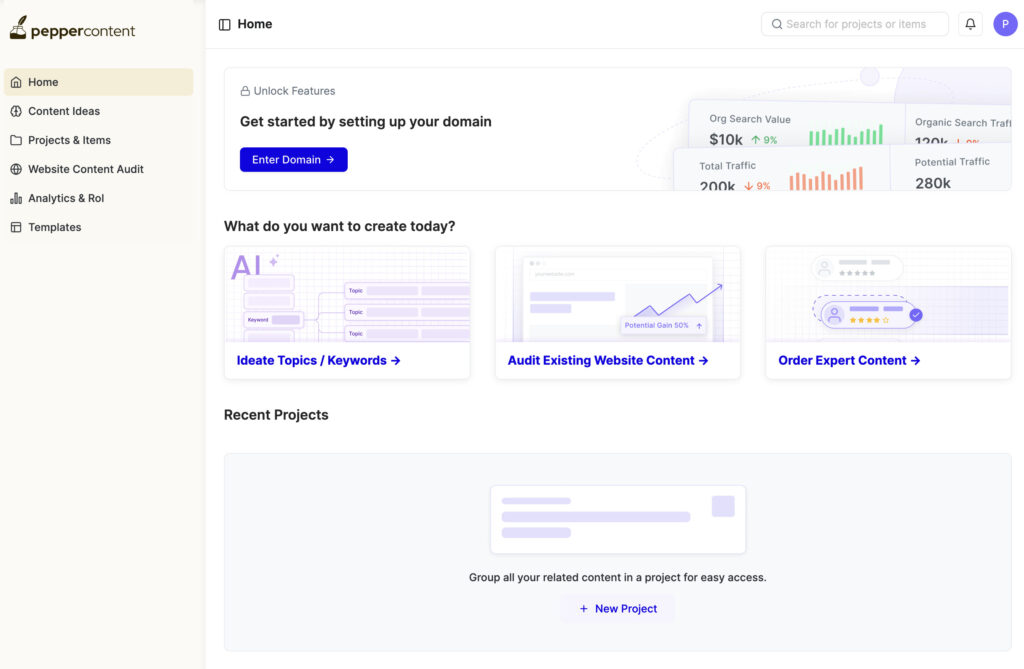Click the AI topic ideation card illustration
This screenshot has width=1024, height=669.
347,295
